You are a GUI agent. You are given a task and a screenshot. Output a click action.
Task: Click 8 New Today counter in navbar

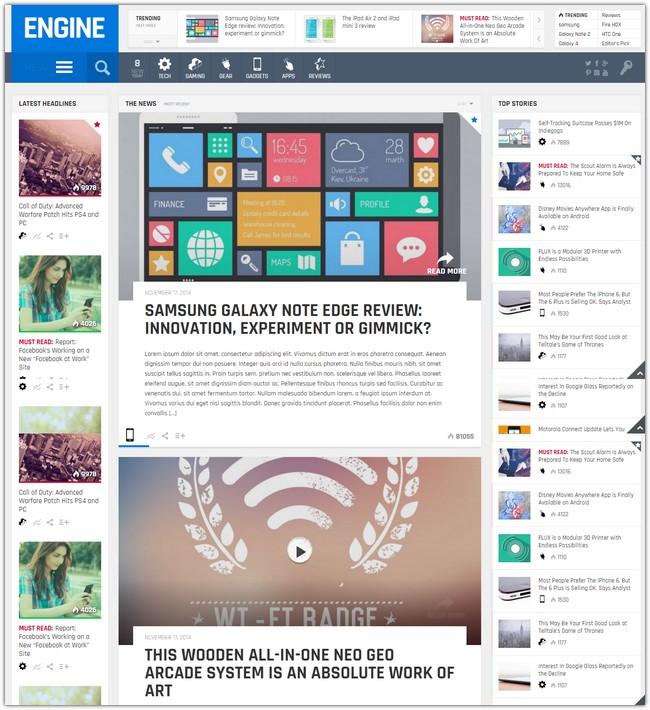click(137, 68)
